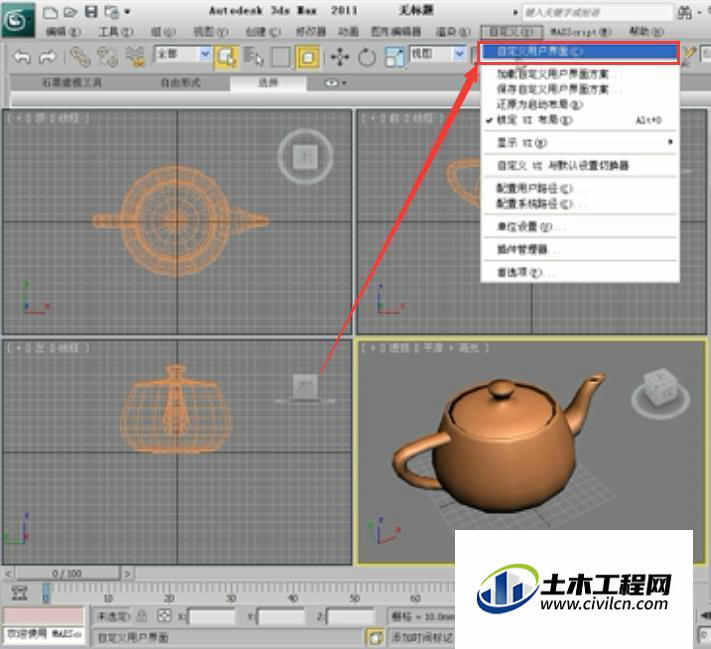This screenshot has width=711, height=649.
Task: Click the Z coordinate input field
Action: (351, 616)
